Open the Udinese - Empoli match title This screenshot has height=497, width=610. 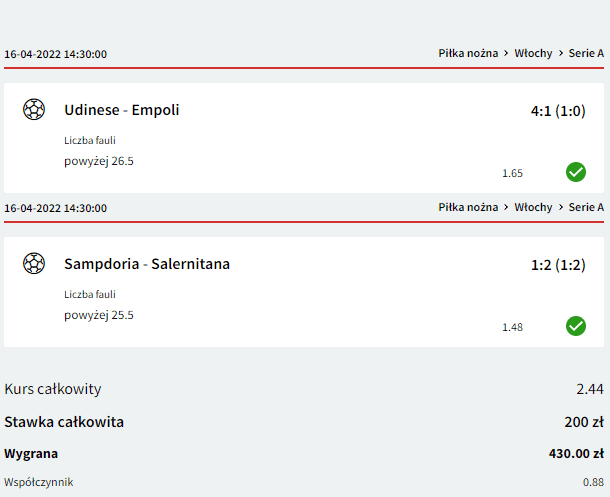point(122,110)
